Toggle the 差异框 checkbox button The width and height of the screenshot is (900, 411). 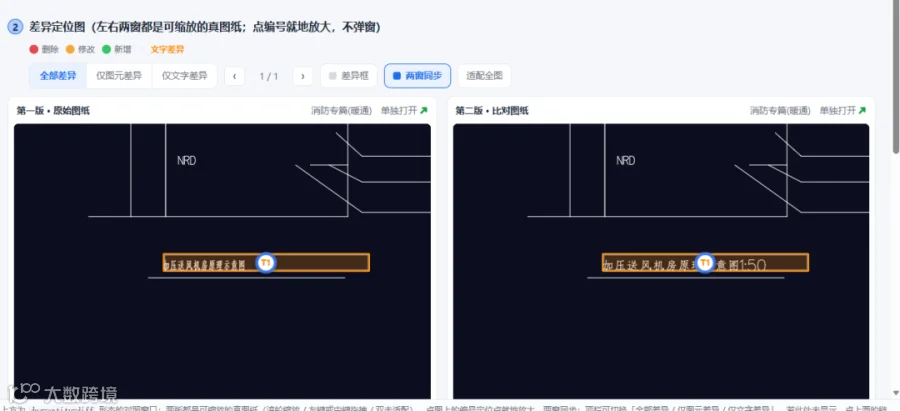point(348,76)
